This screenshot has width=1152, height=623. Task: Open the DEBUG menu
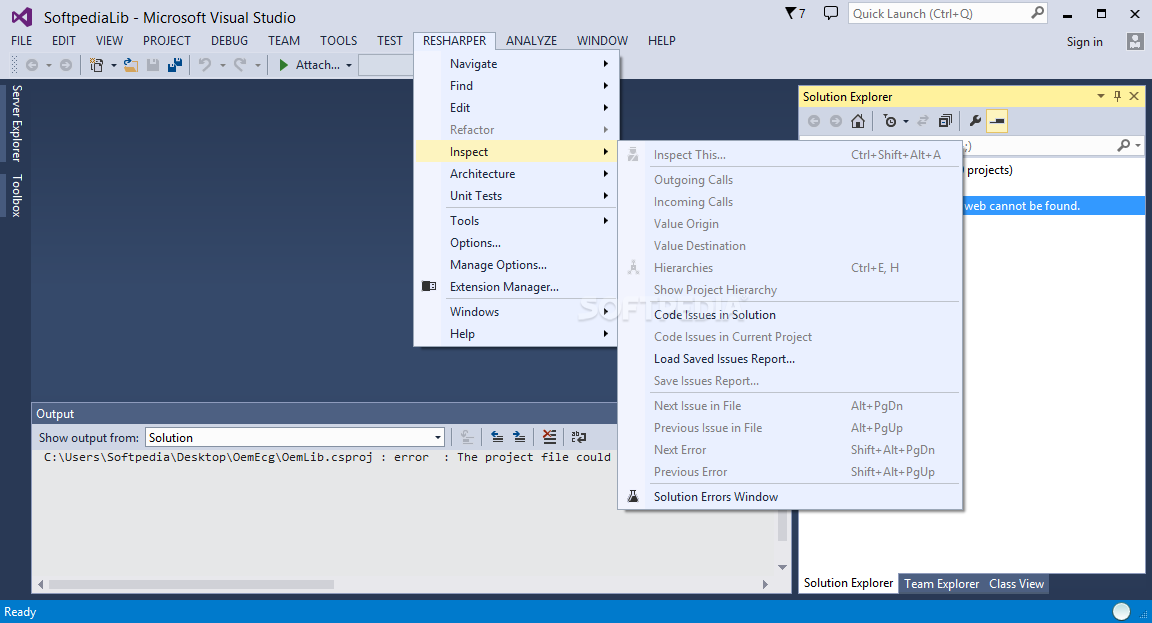(229, 41)
